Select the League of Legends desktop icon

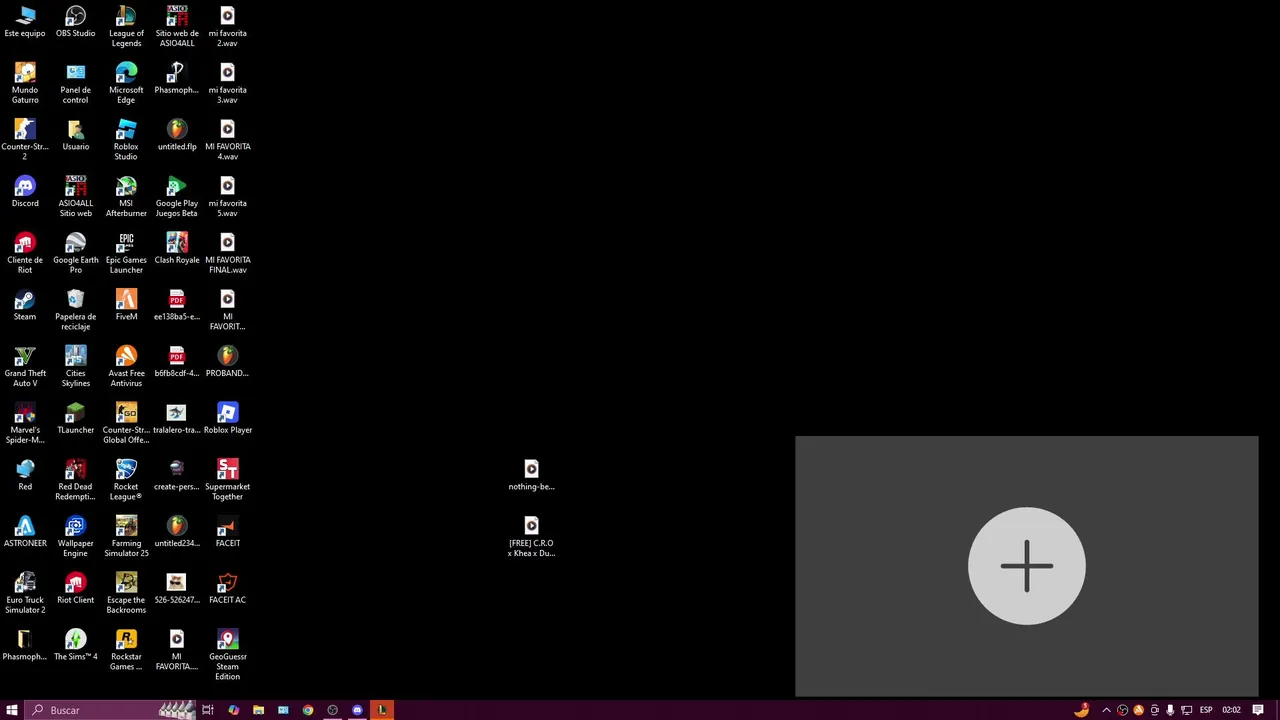(x=126, y=26)
